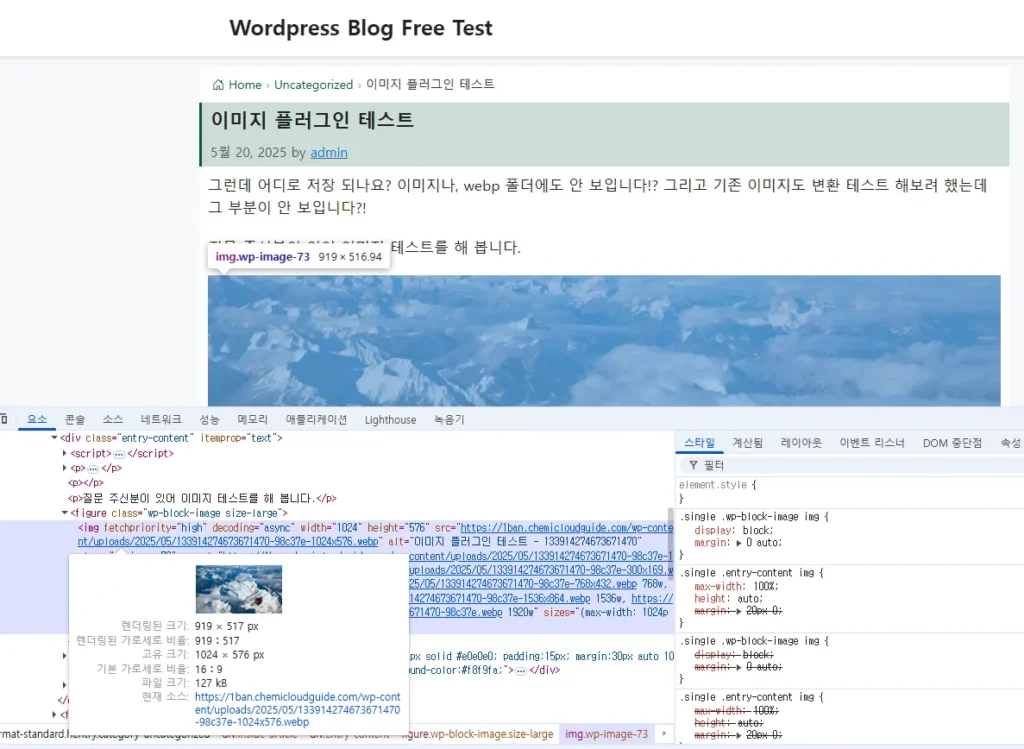Open the 레이아웃 tab
Image resolution: width=1024 pixels, height=749 pixels.
click(801, 442)
